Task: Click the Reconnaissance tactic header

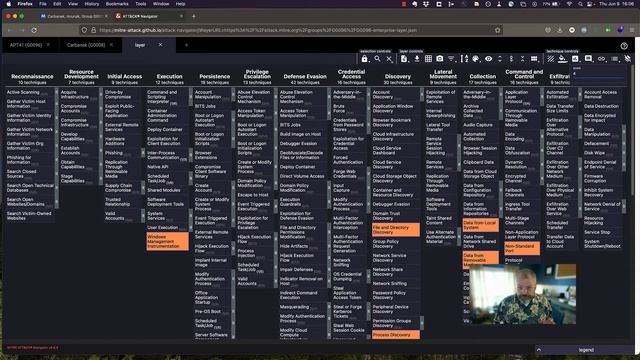Action: (32, 76)
